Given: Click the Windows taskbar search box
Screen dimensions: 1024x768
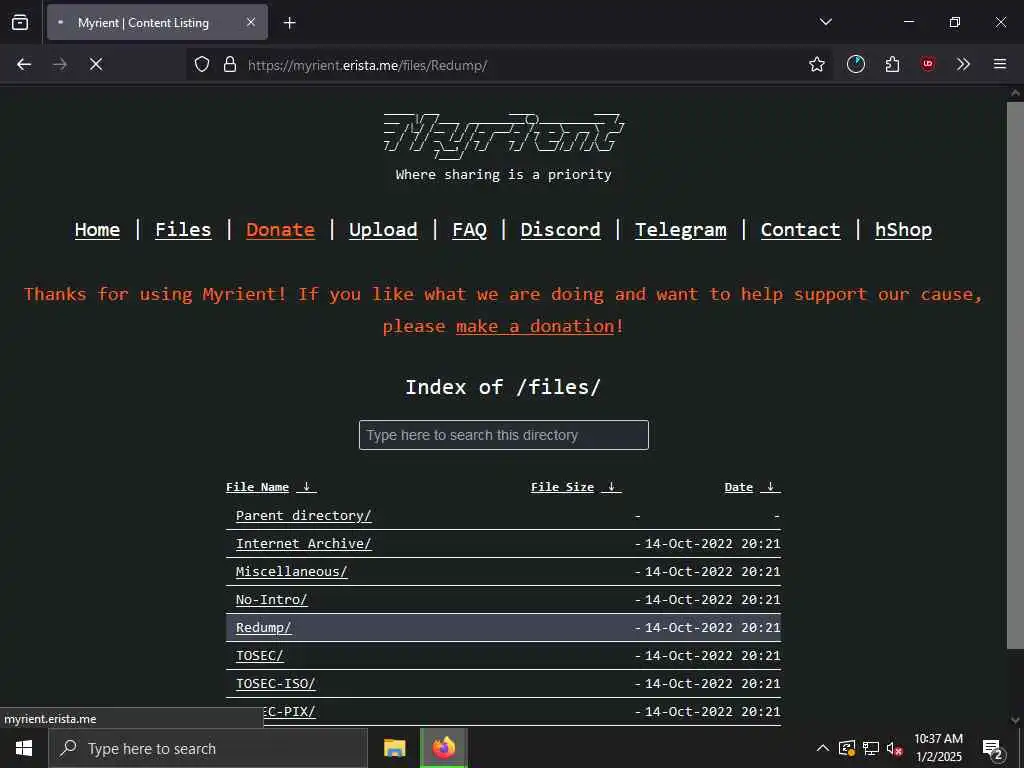Looking at the screenshot, I should (208, 748).
